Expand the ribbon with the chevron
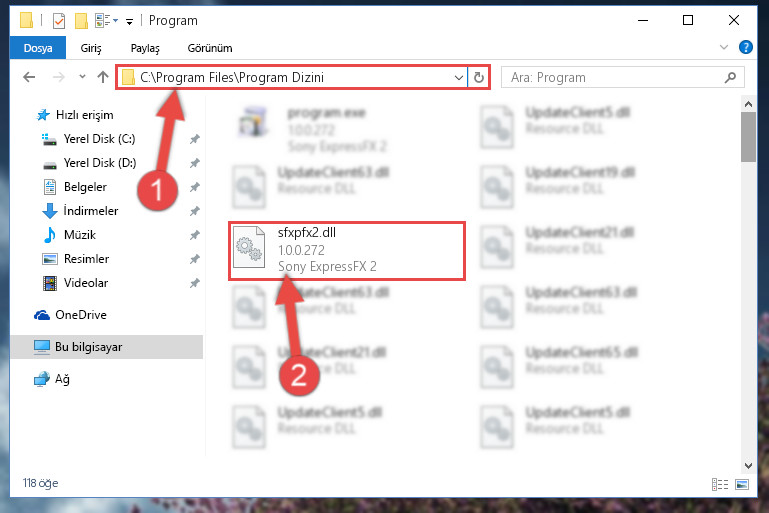This screenshot has width=769, height=513. point(723,48)
